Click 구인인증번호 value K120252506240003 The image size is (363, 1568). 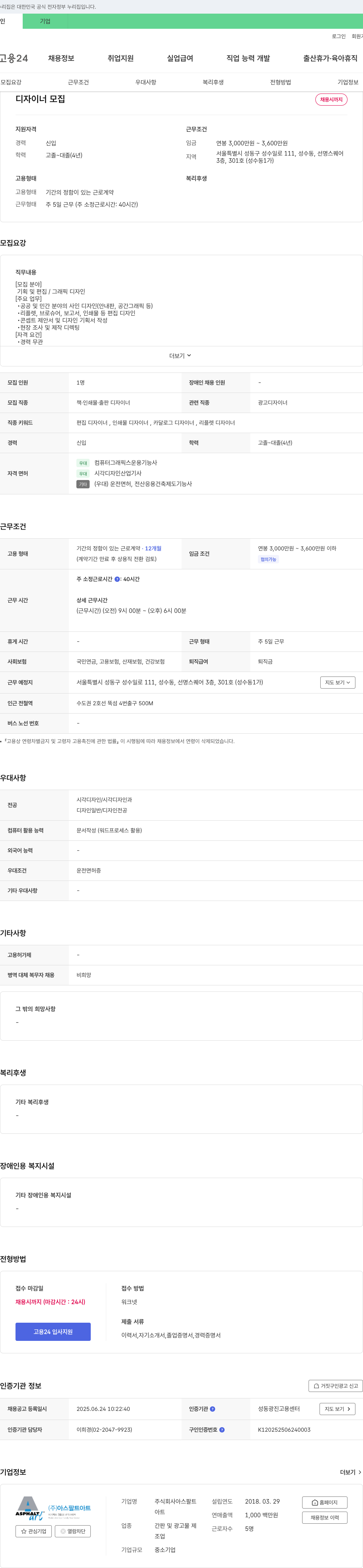point(284,1430)
